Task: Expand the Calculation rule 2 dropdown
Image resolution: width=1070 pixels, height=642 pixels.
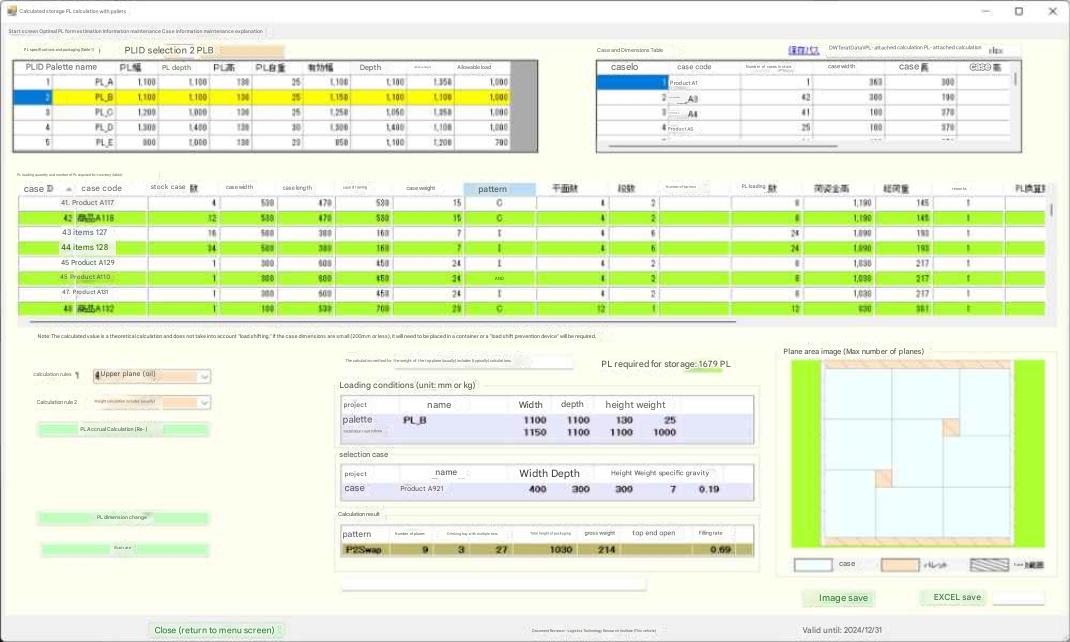Action: pyautogui.click(x=204, y=402)
